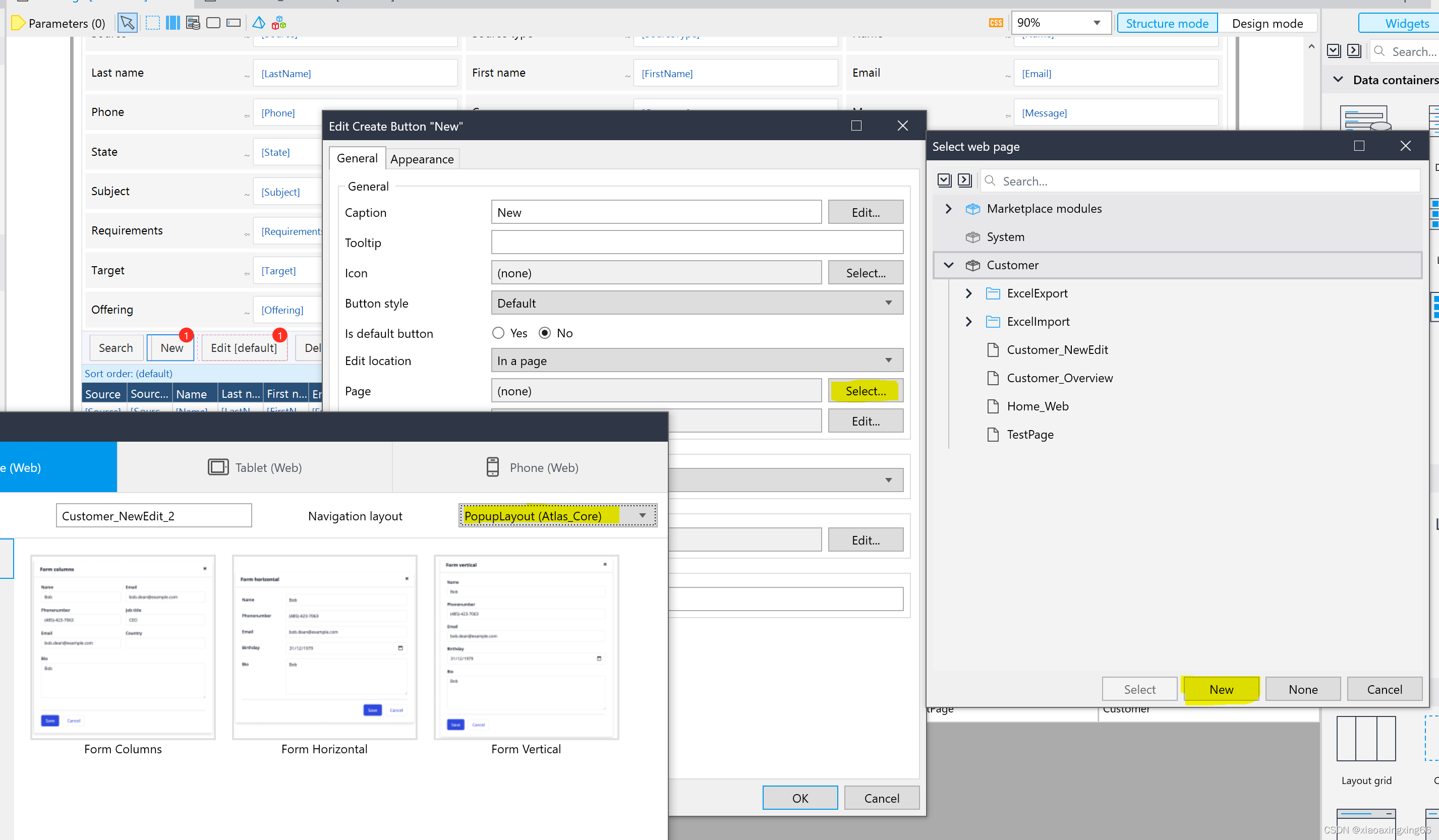Select the blue columns layout tool

172,23
